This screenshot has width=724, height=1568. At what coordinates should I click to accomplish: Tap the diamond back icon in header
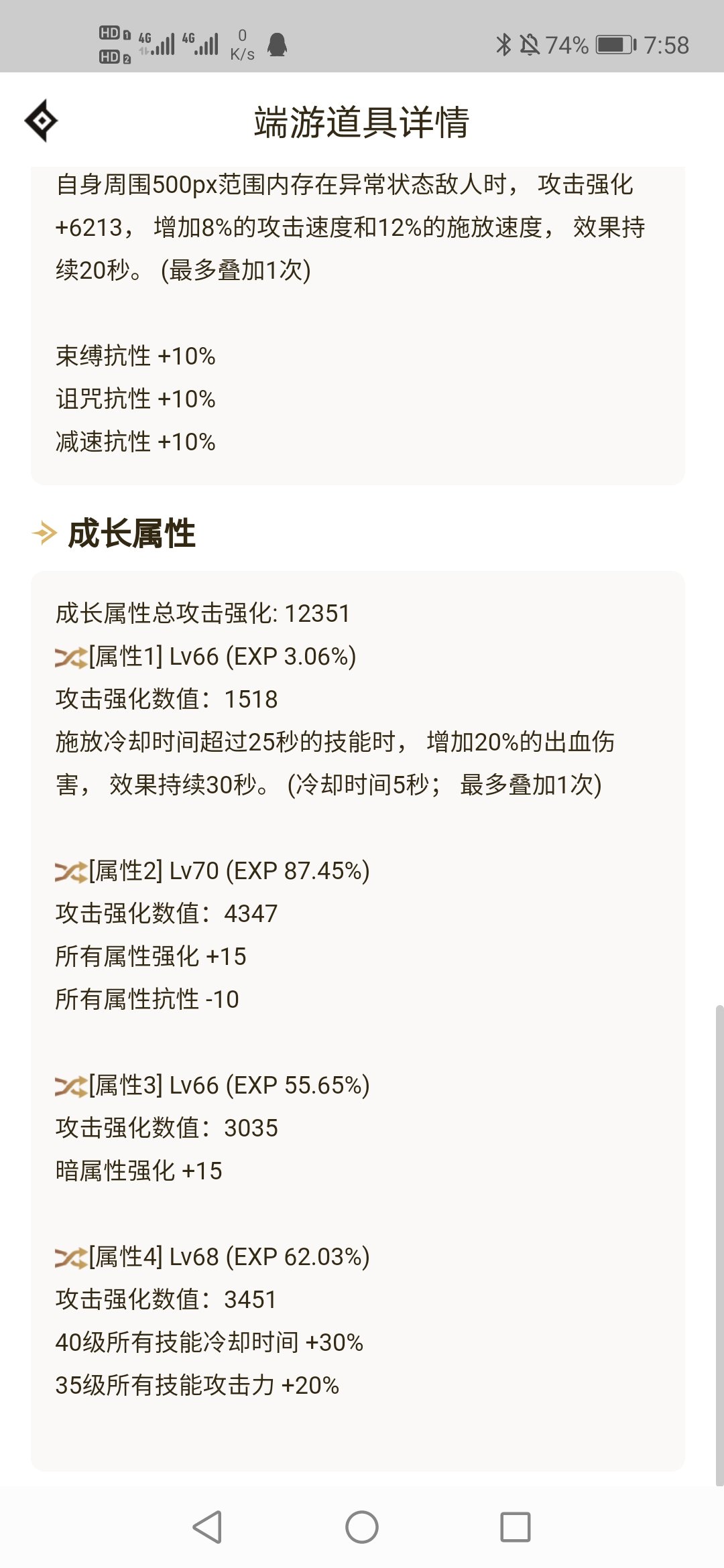[x=42, y=121]
